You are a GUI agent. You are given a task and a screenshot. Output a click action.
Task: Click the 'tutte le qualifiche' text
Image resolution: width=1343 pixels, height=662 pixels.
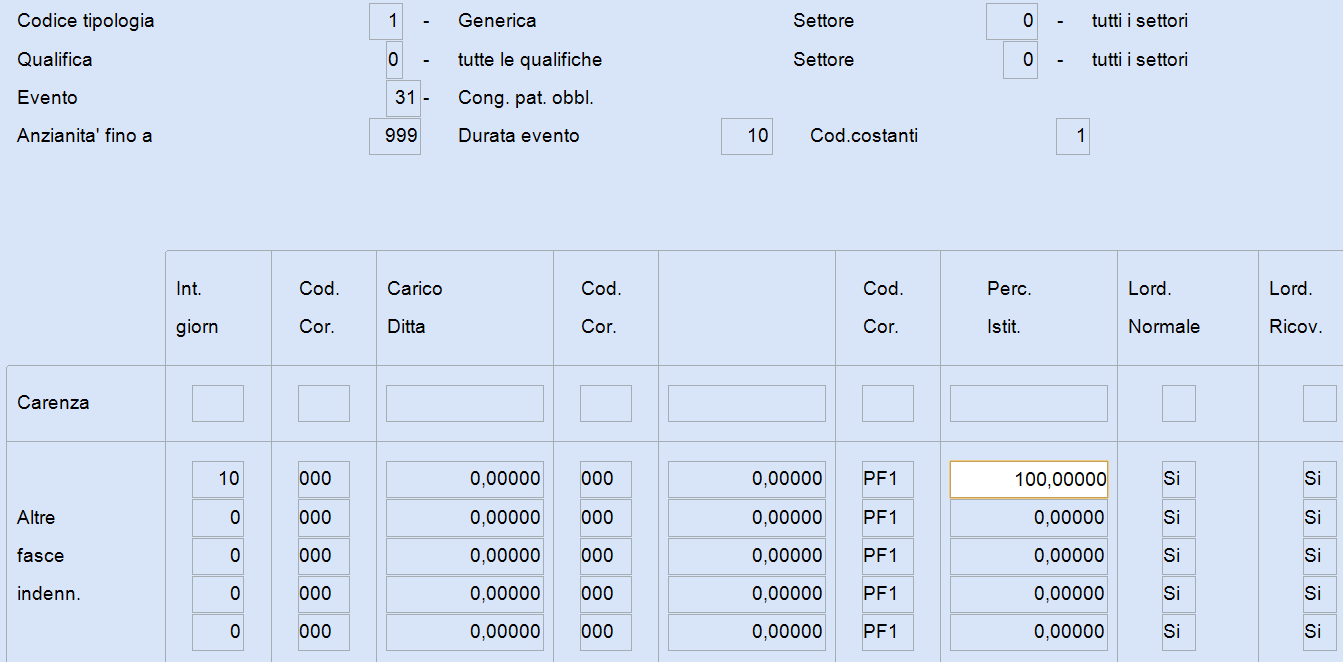point(530,60)
